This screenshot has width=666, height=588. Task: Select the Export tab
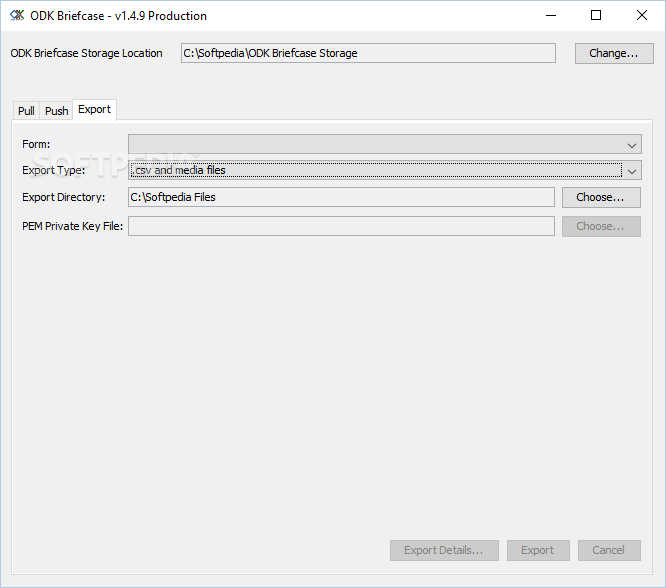coord(94,110)
